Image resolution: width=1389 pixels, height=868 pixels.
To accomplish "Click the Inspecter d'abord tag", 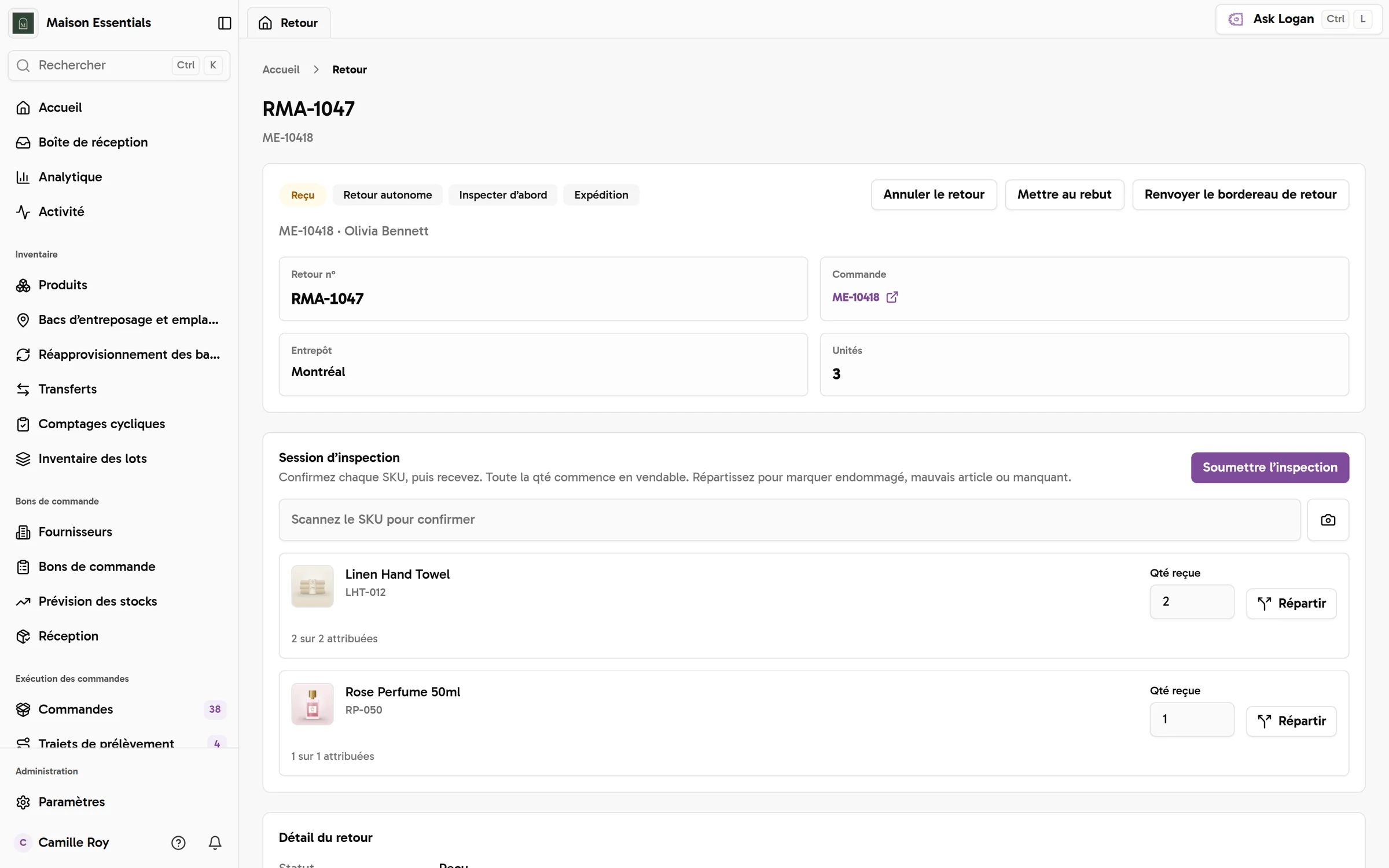I will pos(503,195).
